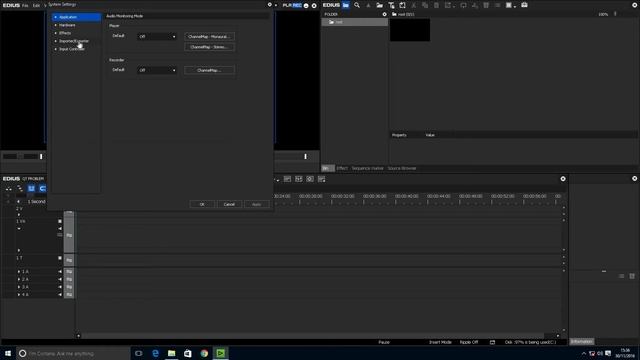Toggle the insert/overwrite mode icon on timeline
The width and height of the screenshot is (640, 360).
click(31, 189)
